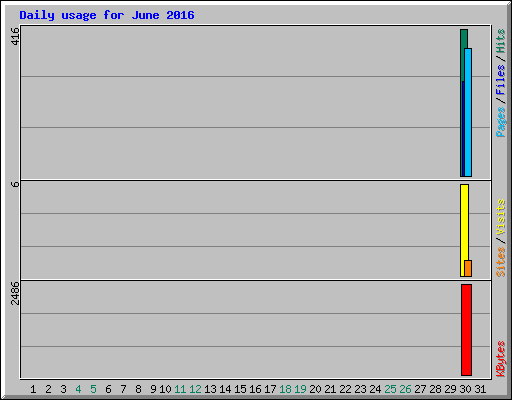Click day 30 on the x-axis

coord(465,389)
